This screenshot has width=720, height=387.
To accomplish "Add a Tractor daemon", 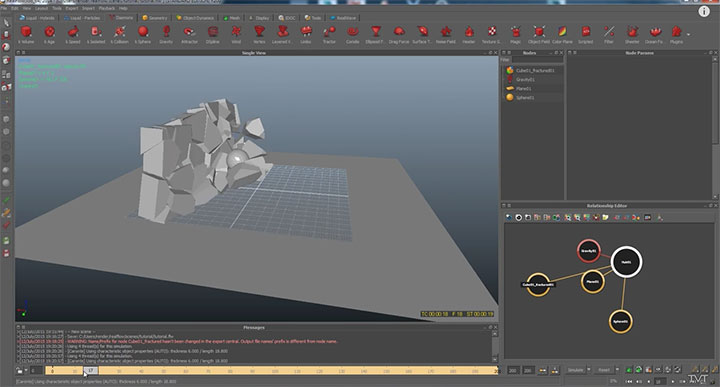I will [x=329, y=34].
